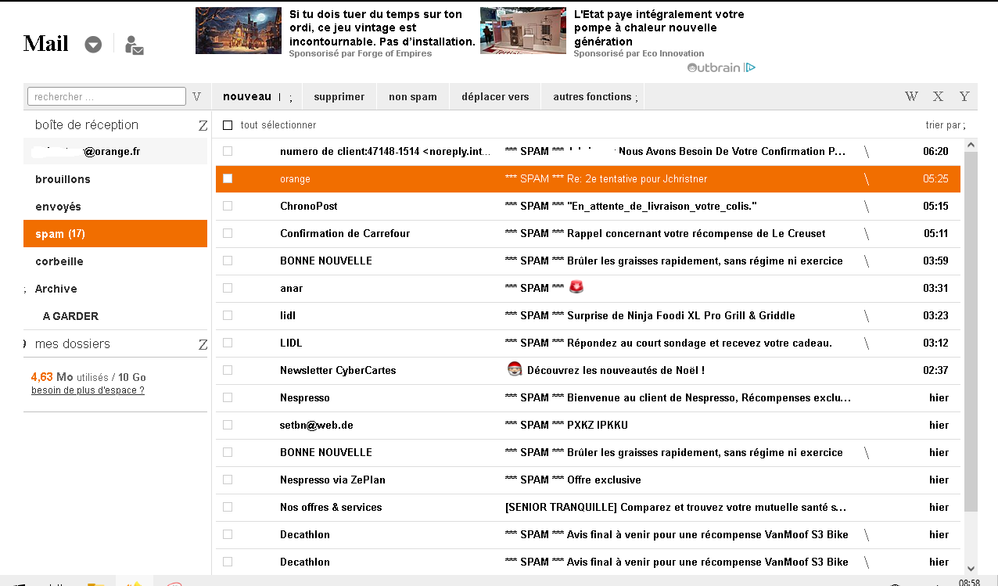Image resolution: width=998 pixels, height=586 pixels.
Task: Click the scrollbar down arrow of the message list
Action: 971,568
